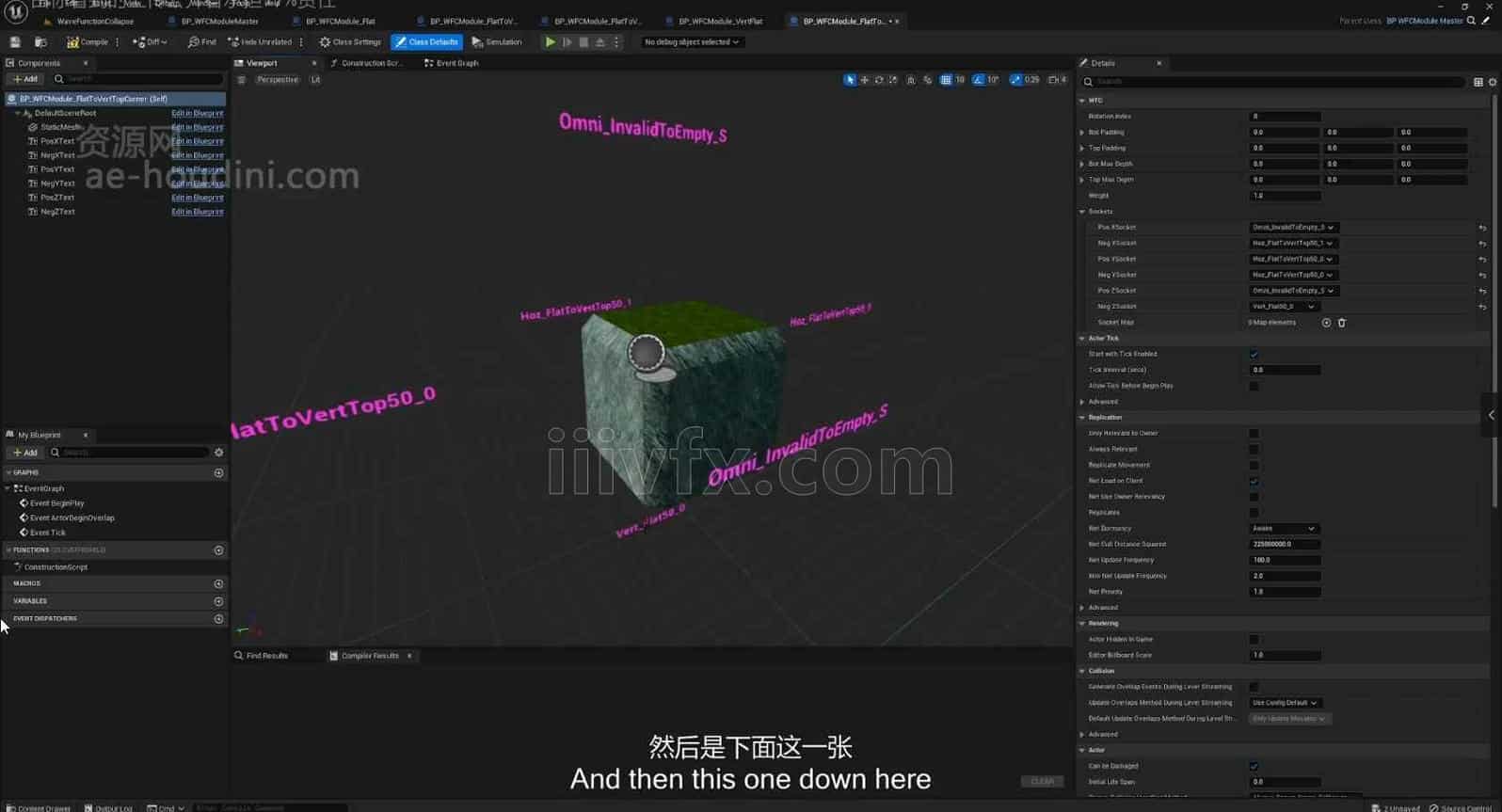The image size is (1502, 812).
Task: Click the Save blueprint icon
Action: click(x=15, y=42)
